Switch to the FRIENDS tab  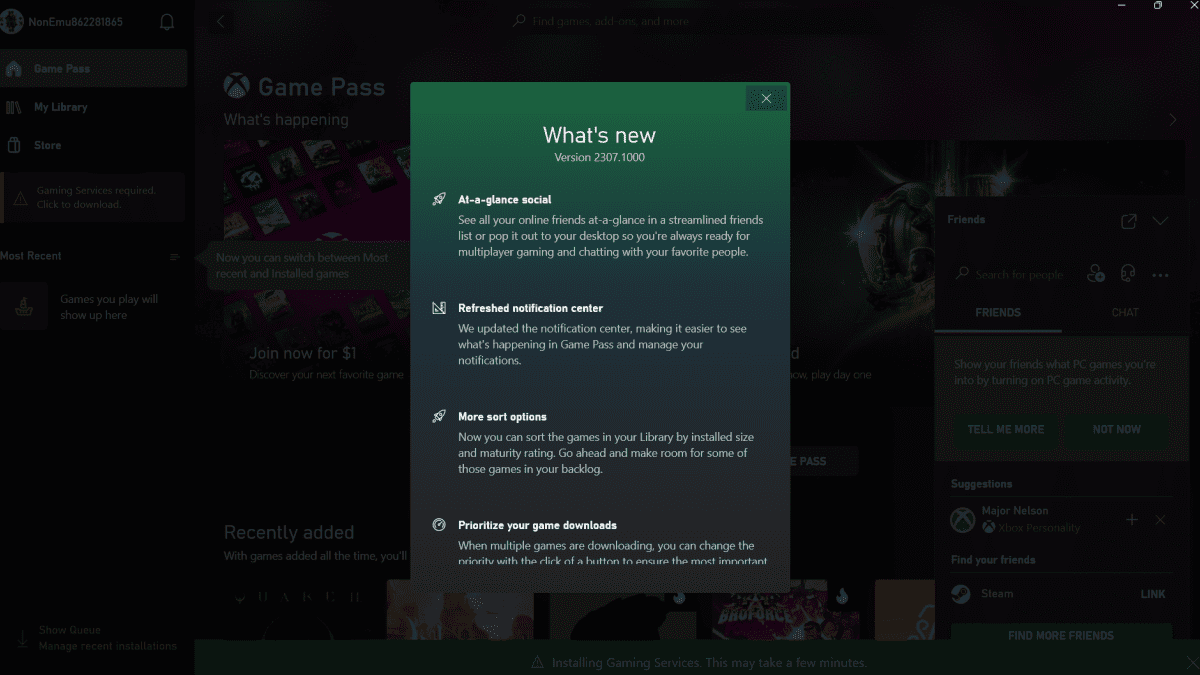point(998,313)
